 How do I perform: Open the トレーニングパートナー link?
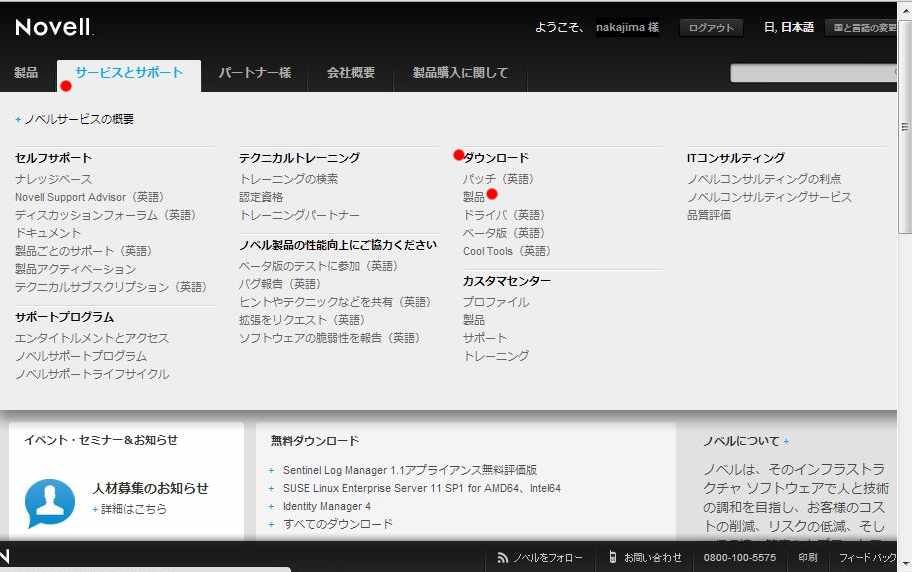300,215
